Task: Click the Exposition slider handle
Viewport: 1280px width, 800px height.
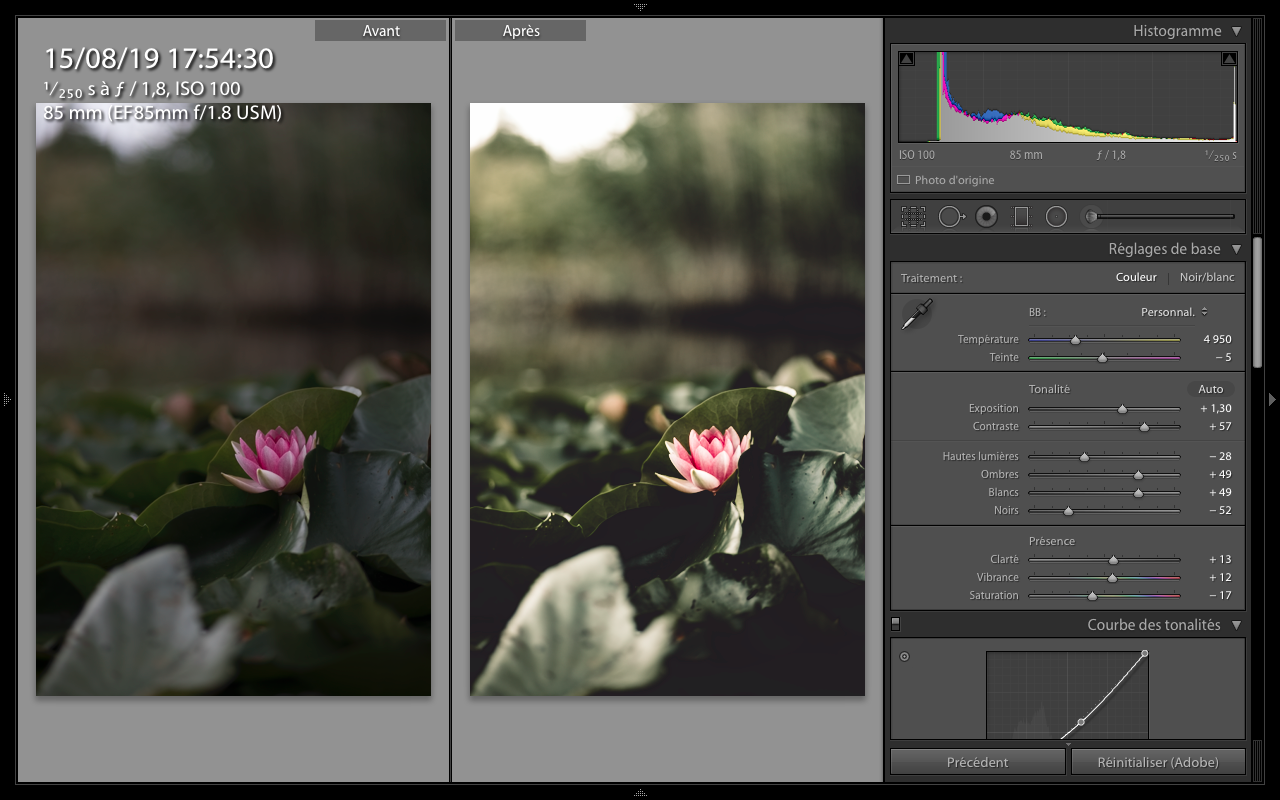Action: (1122, 409)
